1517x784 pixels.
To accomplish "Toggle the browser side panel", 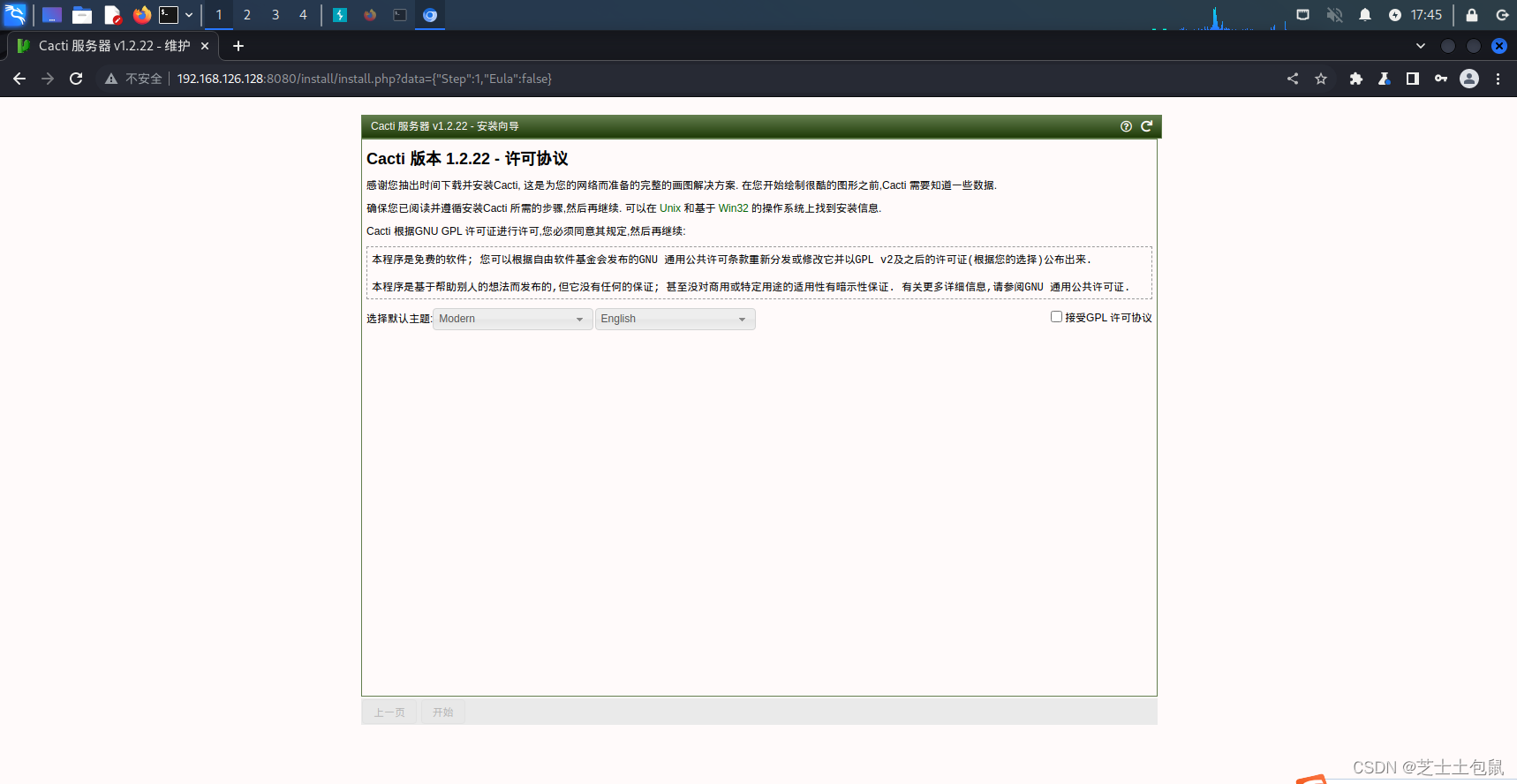I will [1413, 79].
